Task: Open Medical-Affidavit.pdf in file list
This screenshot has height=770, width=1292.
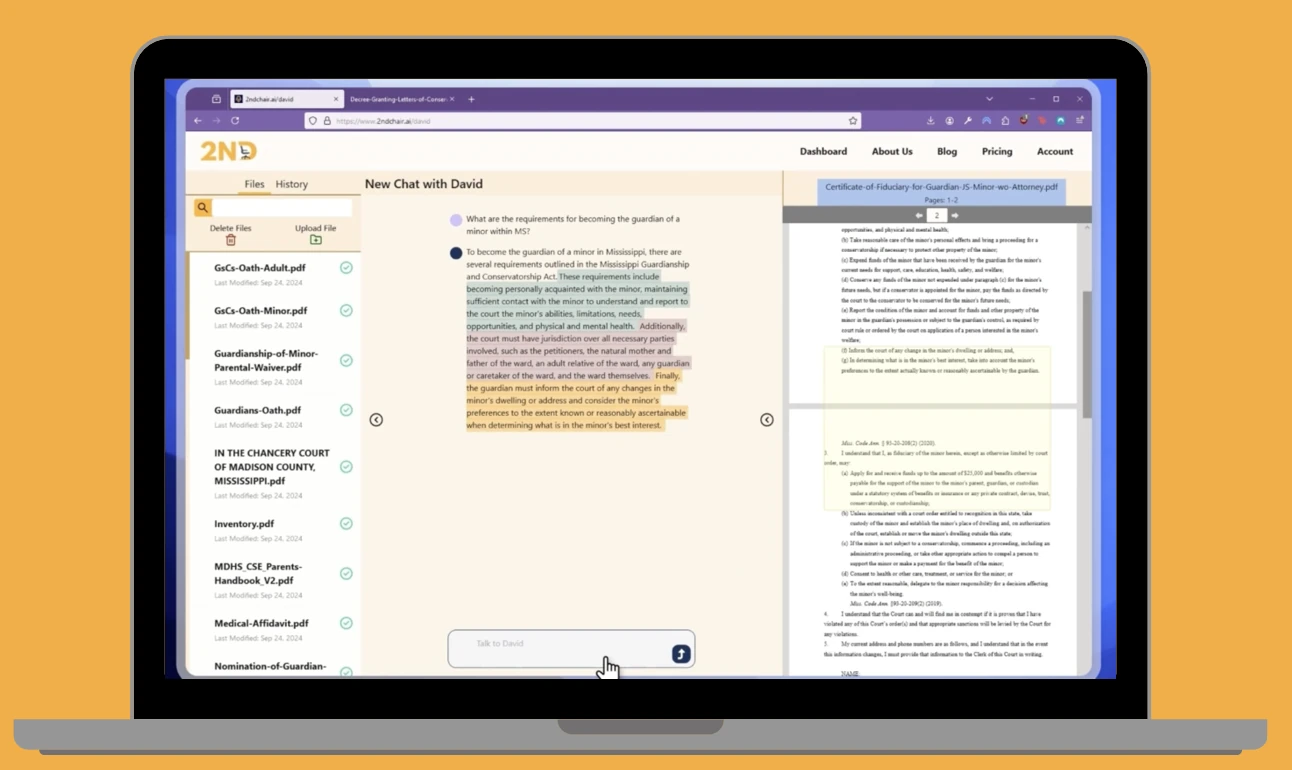Action: (261, 623)
